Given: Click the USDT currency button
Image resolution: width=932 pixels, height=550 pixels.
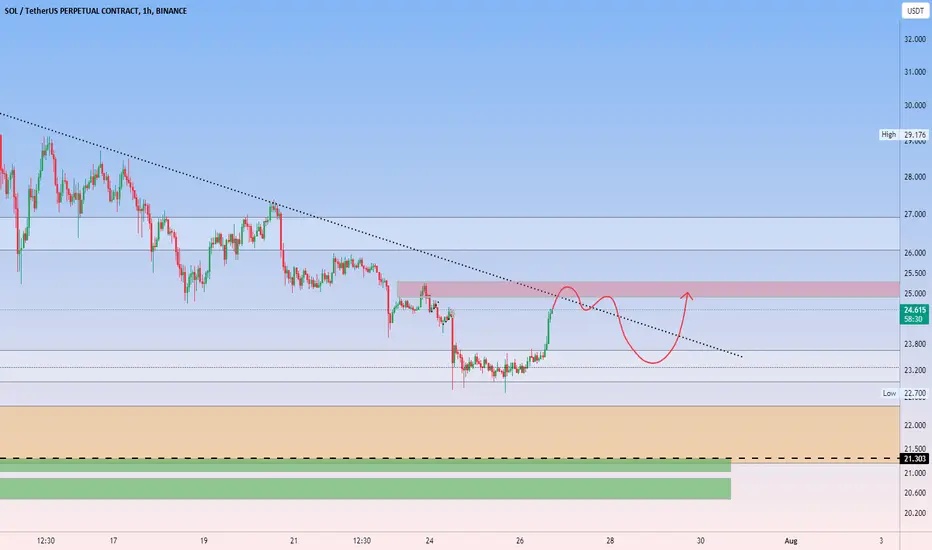Looking at the screenshot, I should 915,11.
